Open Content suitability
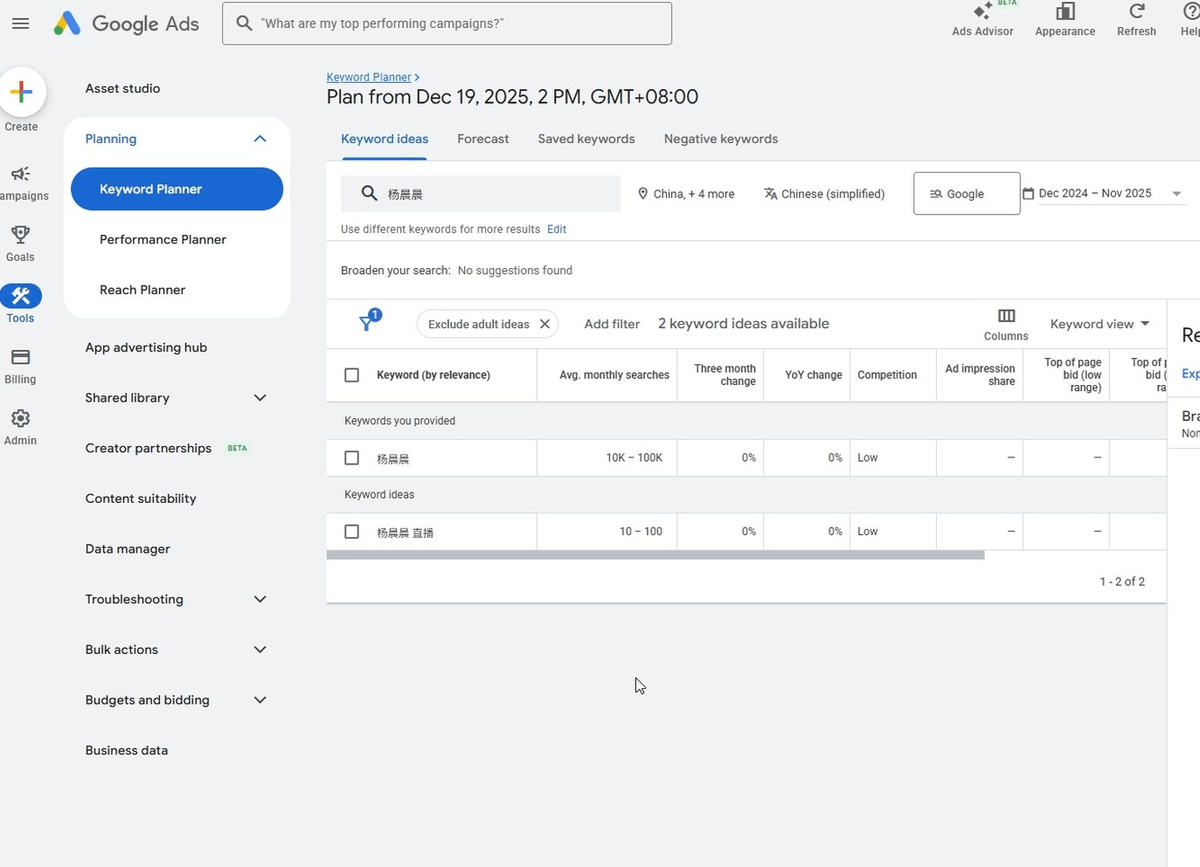The width and height of the screenshot is (1200, 867). [141, 499]
